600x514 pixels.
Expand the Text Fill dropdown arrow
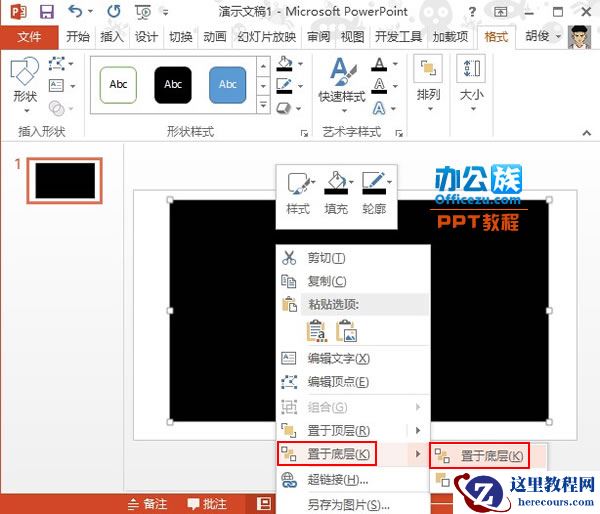[395, 64]
